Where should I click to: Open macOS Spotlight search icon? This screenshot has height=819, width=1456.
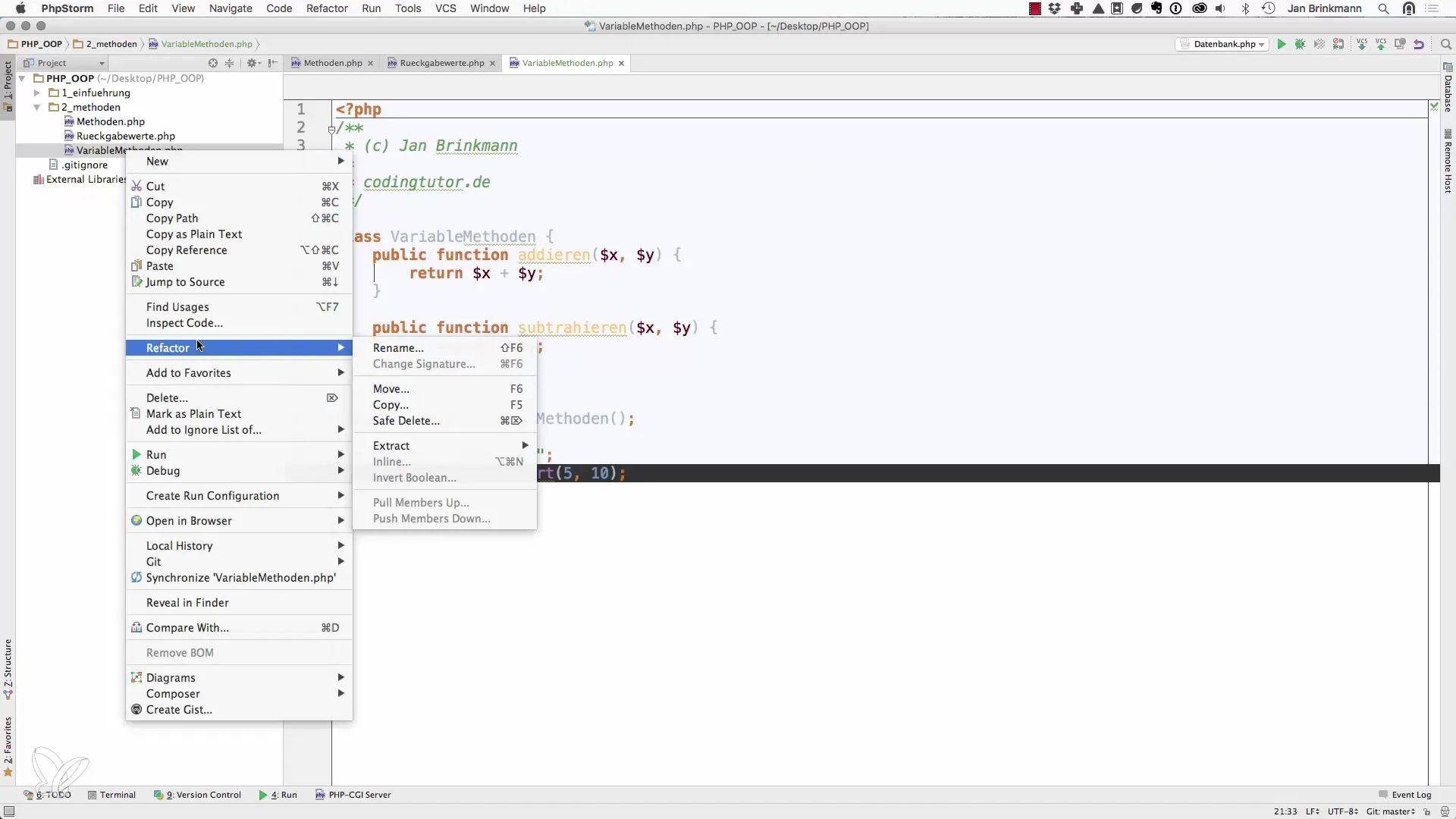coord(1383,8)
